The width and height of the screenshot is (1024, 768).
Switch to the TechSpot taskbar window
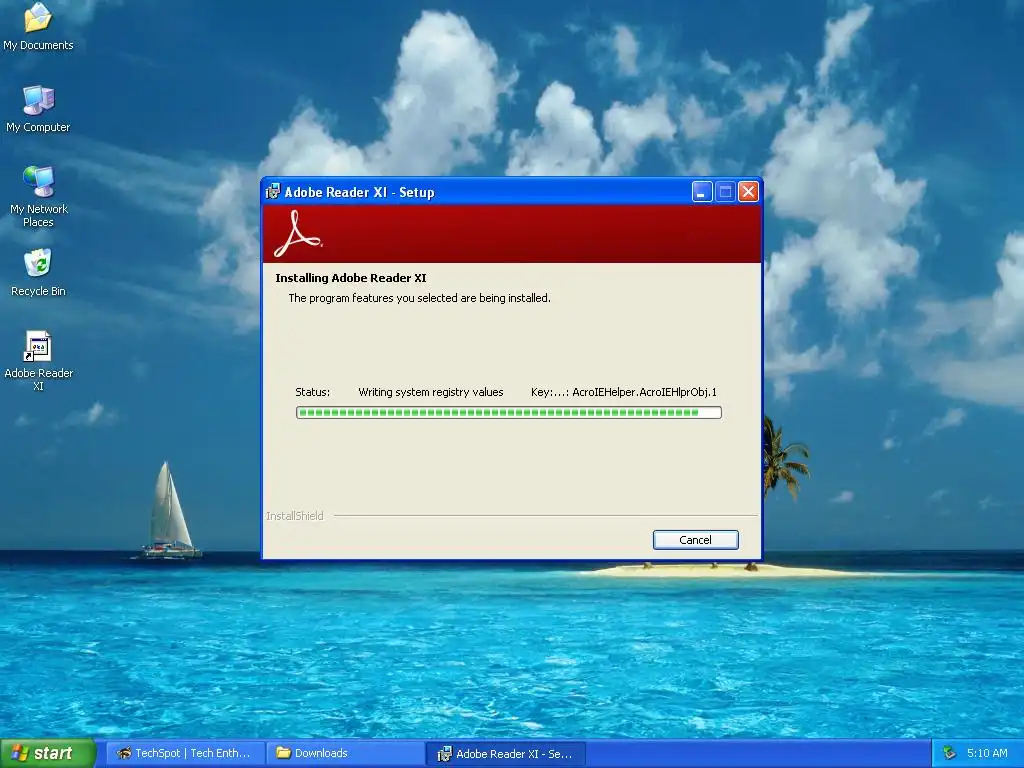tap(185, 754)
